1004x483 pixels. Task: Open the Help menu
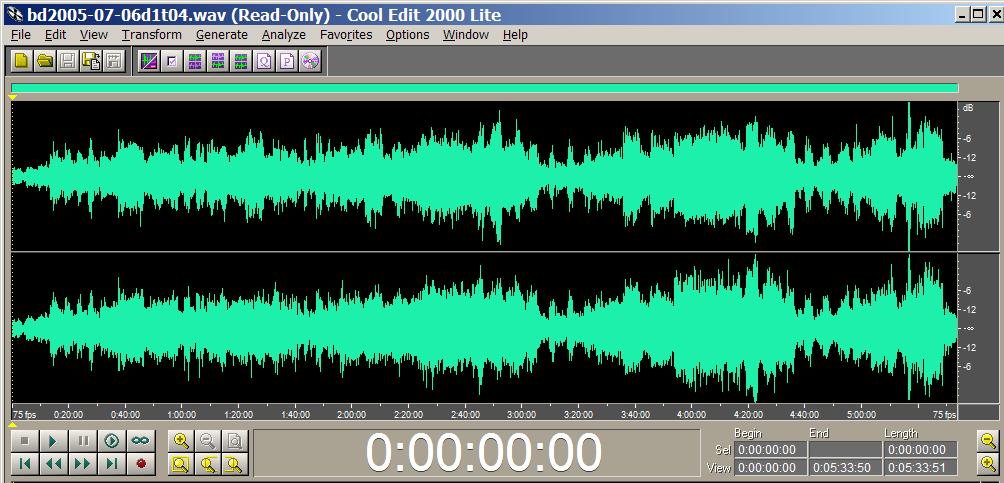point(515,35)
